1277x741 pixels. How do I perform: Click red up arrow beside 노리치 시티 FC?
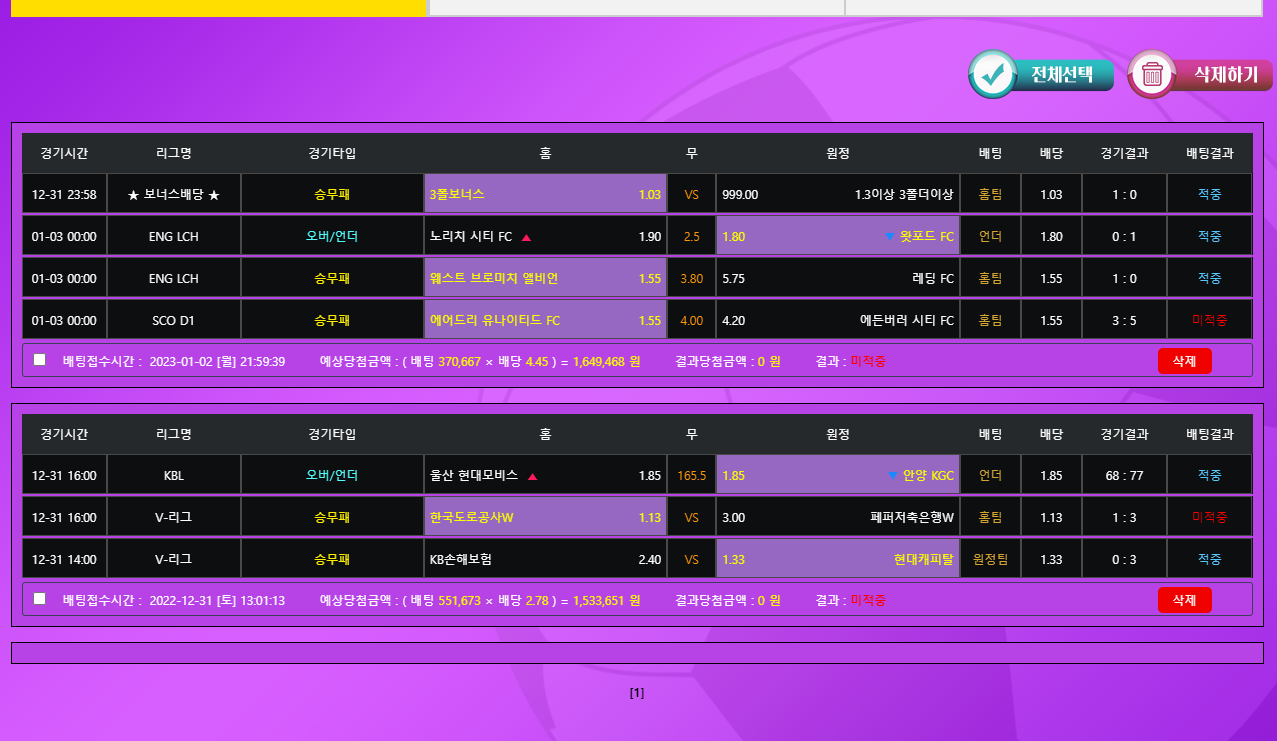click(526, 237)
